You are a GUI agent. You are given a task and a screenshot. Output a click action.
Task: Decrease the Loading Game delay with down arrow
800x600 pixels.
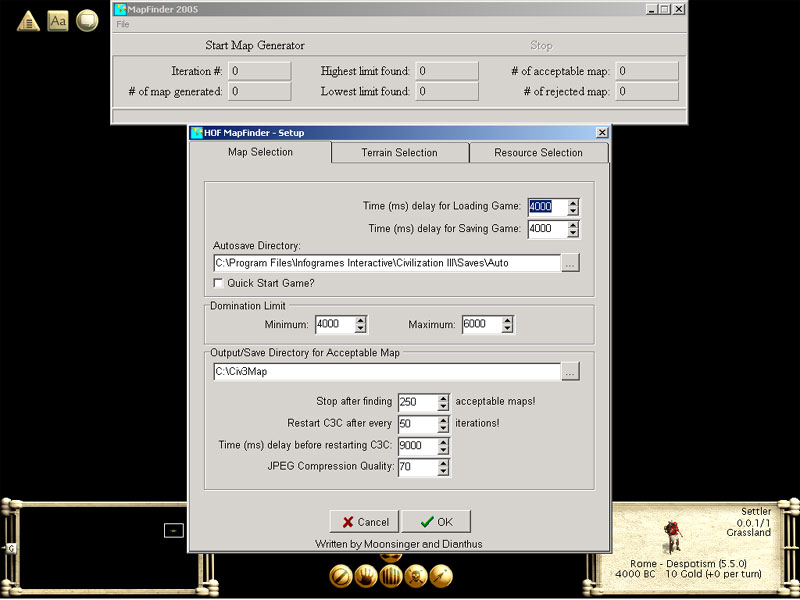click(573, 211)
